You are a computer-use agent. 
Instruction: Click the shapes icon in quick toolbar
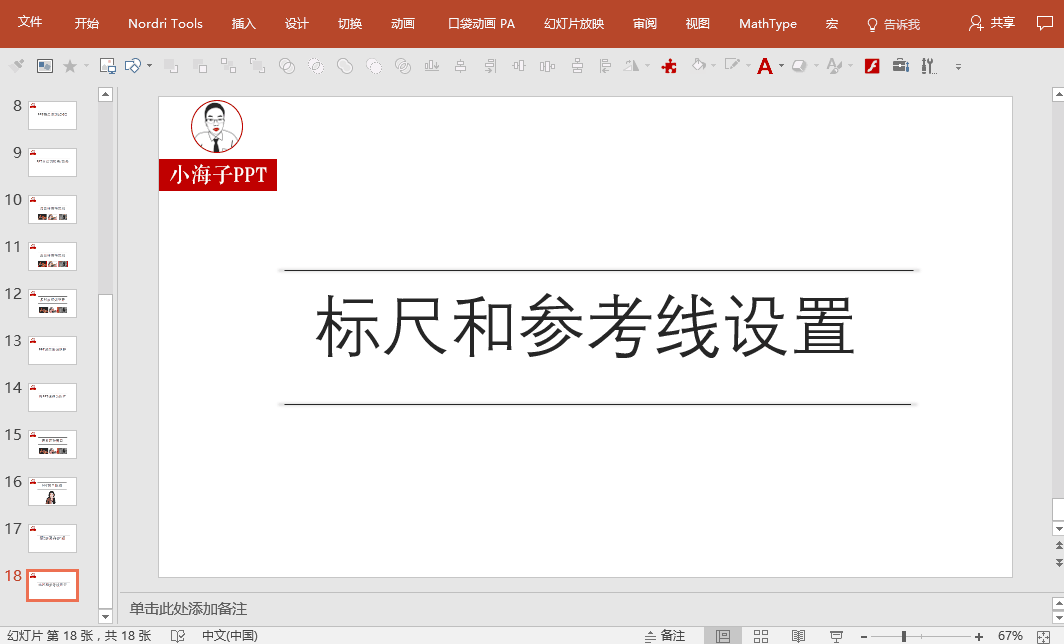[x=133, y=66]
